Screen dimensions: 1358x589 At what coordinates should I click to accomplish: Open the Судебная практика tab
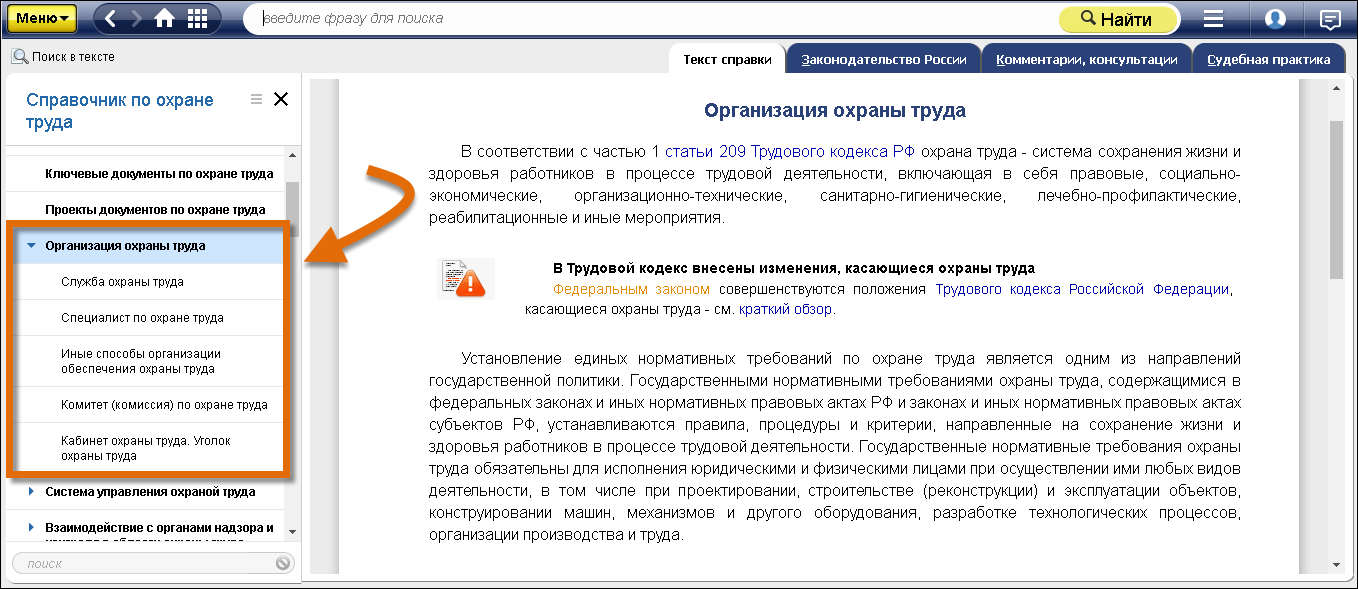(x=1268, y=60)
